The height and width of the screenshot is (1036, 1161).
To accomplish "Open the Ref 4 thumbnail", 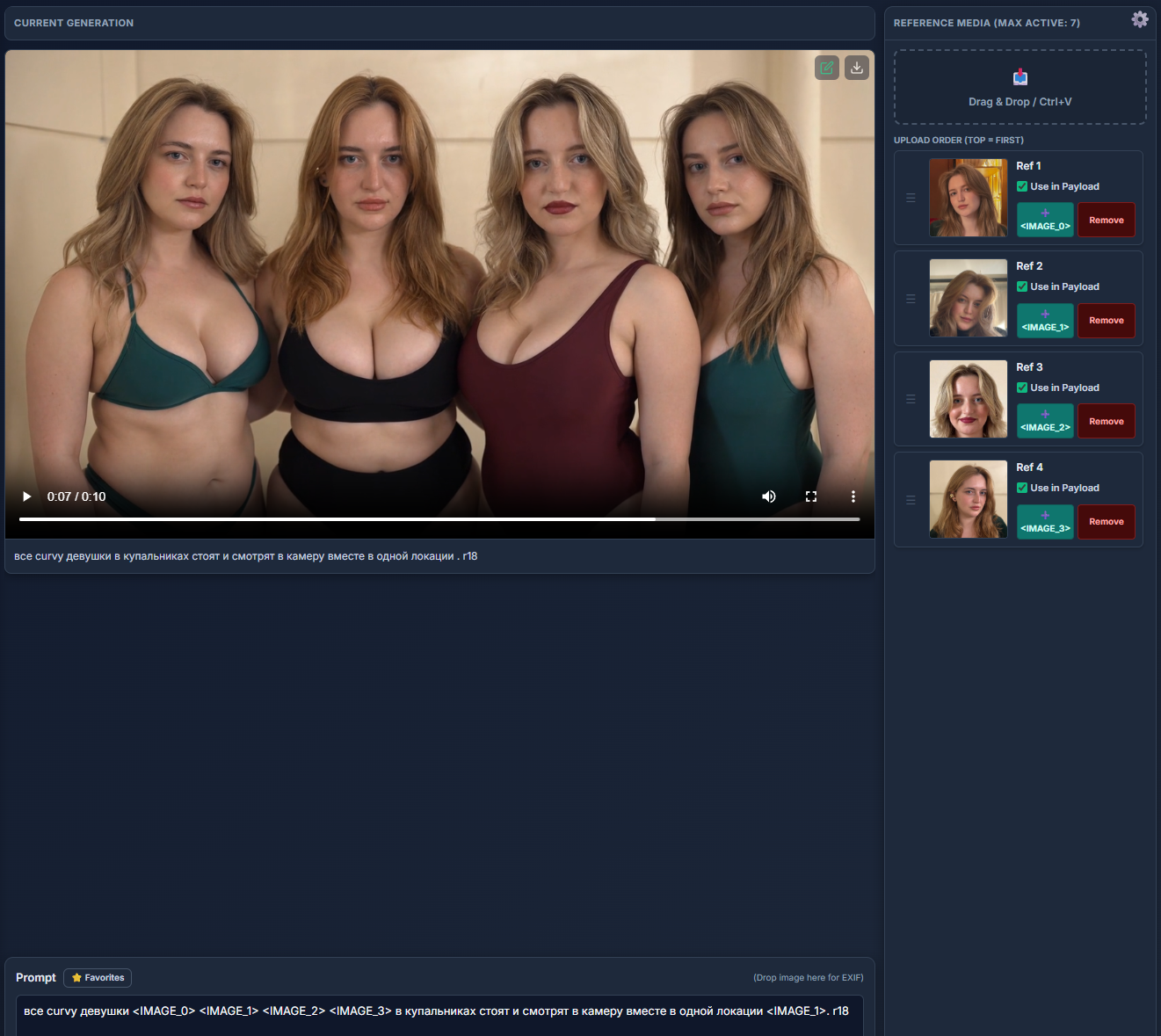I will pos(969,499).
